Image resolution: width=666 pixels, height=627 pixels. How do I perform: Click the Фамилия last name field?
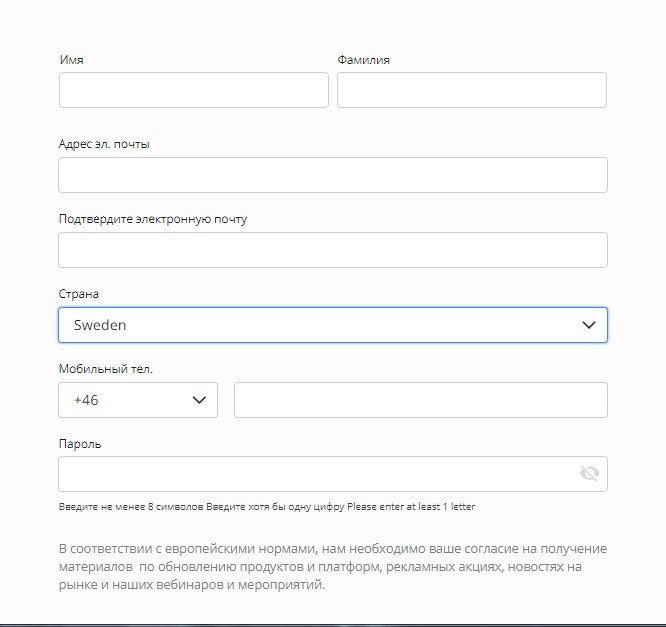[x=472, y=90]
